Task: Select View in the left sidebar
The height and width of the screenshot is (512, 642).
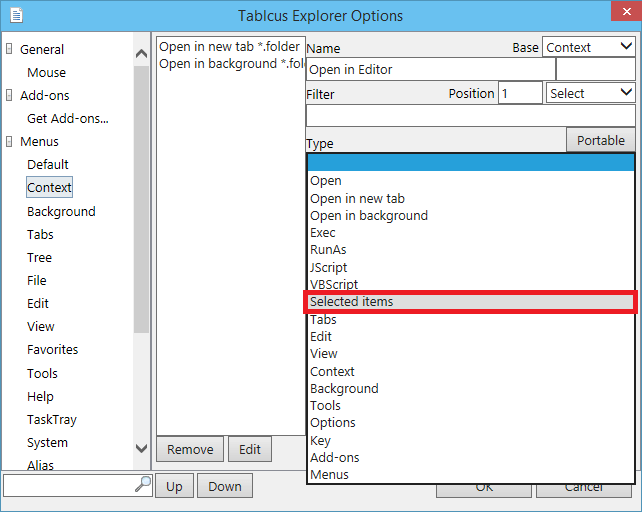Action: tap(41, 326)
